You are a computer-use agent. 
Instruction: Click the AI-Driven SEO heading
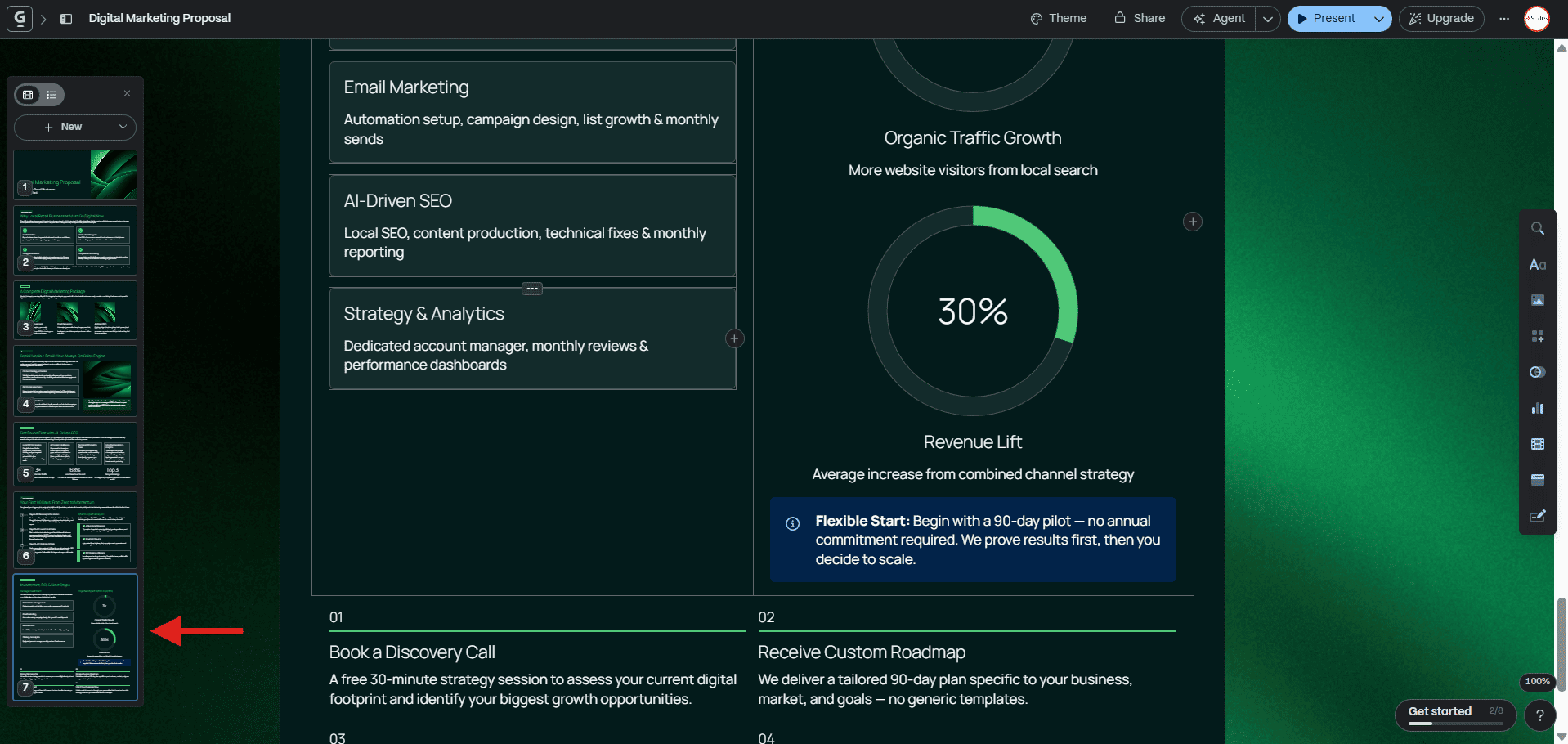click(x=398, y=201)
